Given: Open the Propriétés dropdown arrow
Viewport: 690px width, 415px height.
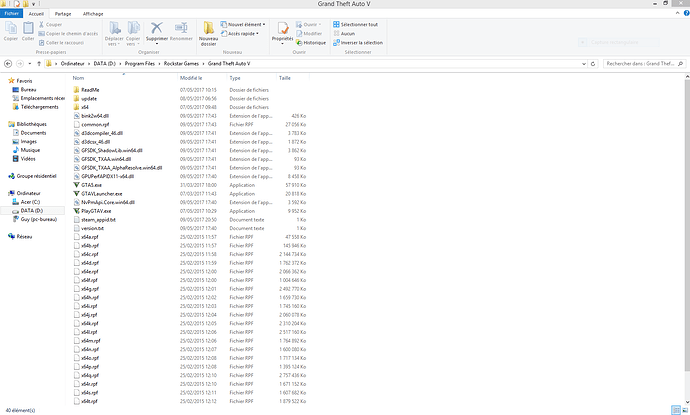Looking at the screenshot, I should (x=283, y=44).
